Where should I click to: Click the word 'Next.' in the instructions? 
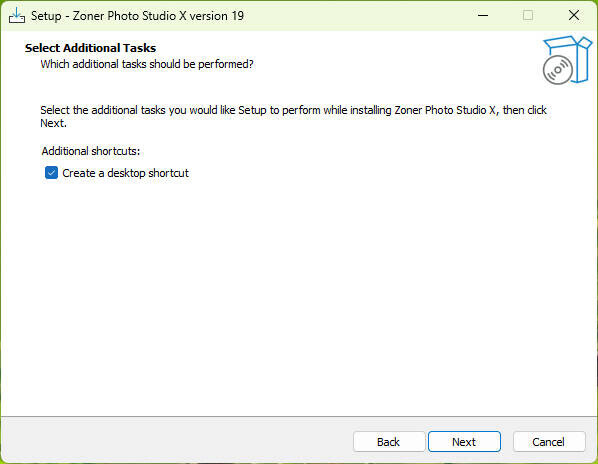tap(53, 124)
